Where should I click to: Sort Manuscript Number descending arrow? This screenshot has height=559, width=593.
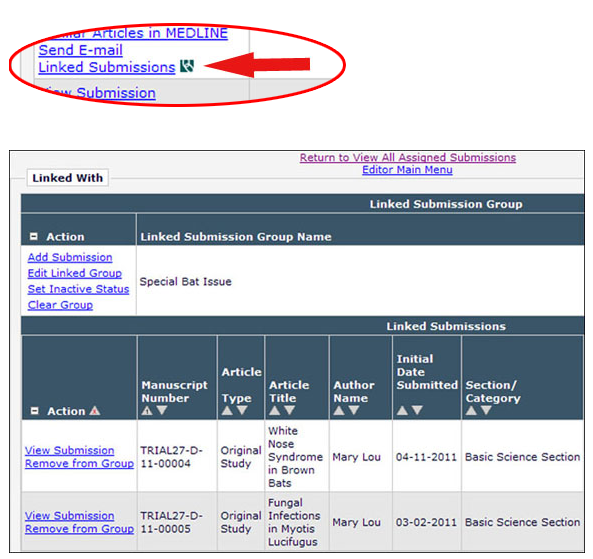click(162, 410)
